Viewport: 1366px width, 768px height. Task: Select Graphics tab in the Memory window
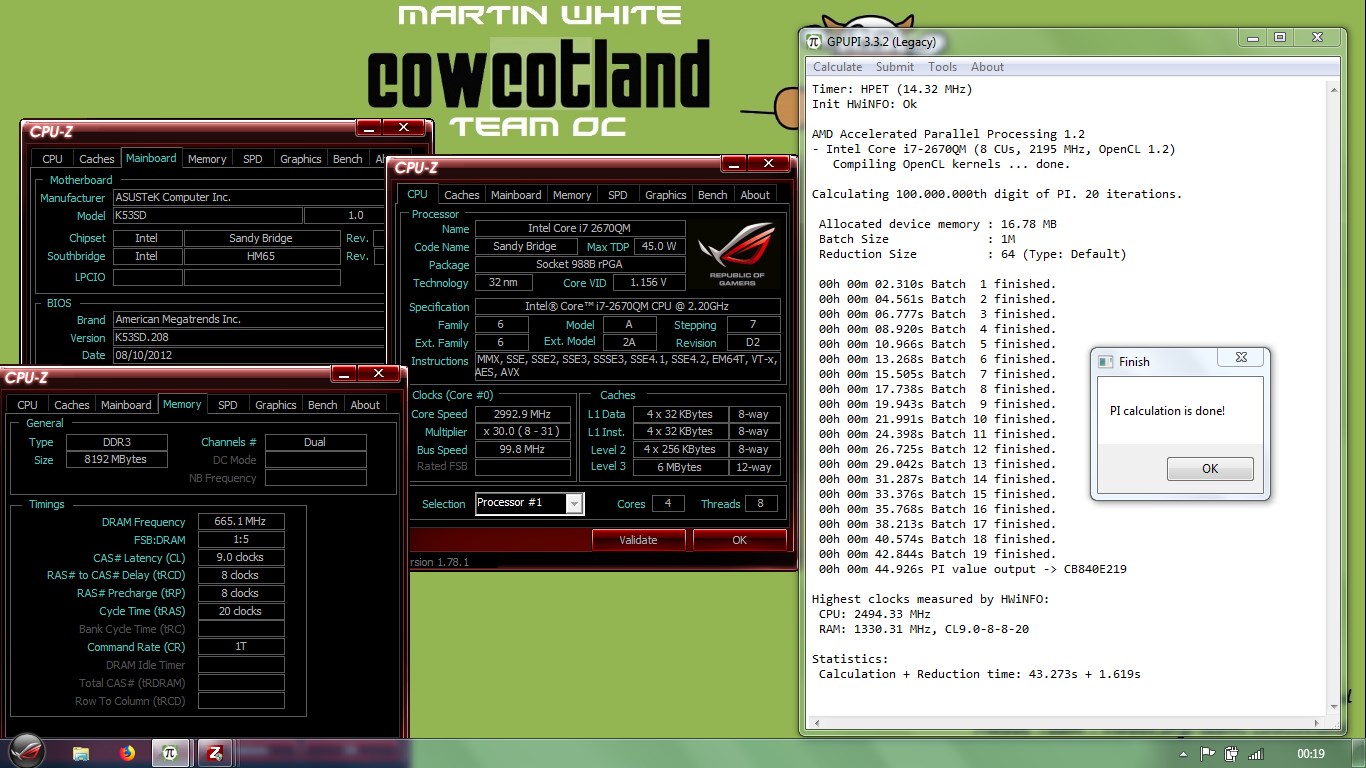pyautogui.click(x=275, y=405)
